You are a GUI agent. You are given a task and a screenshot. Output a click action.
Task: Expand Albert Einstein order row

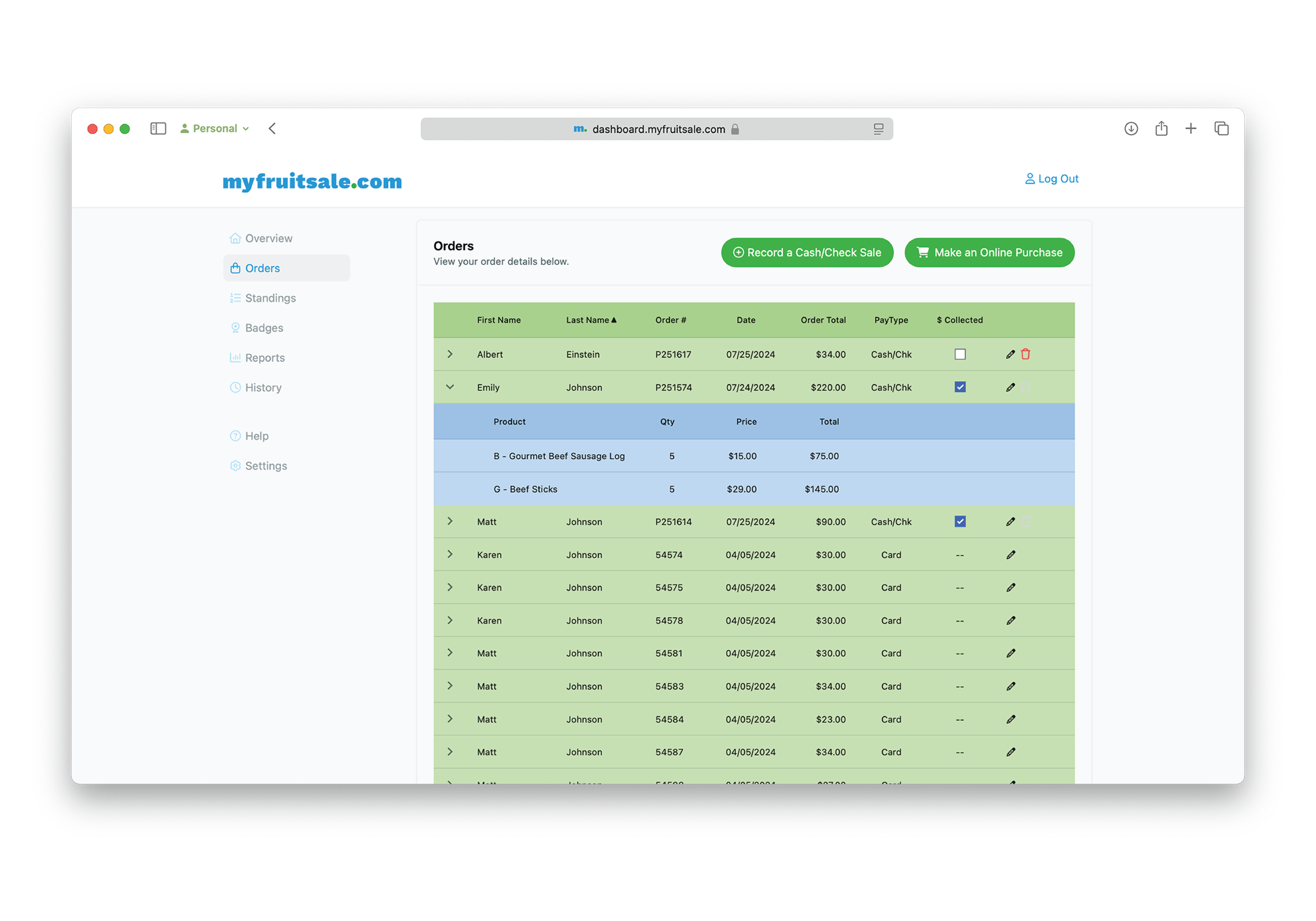click(450, 354)
